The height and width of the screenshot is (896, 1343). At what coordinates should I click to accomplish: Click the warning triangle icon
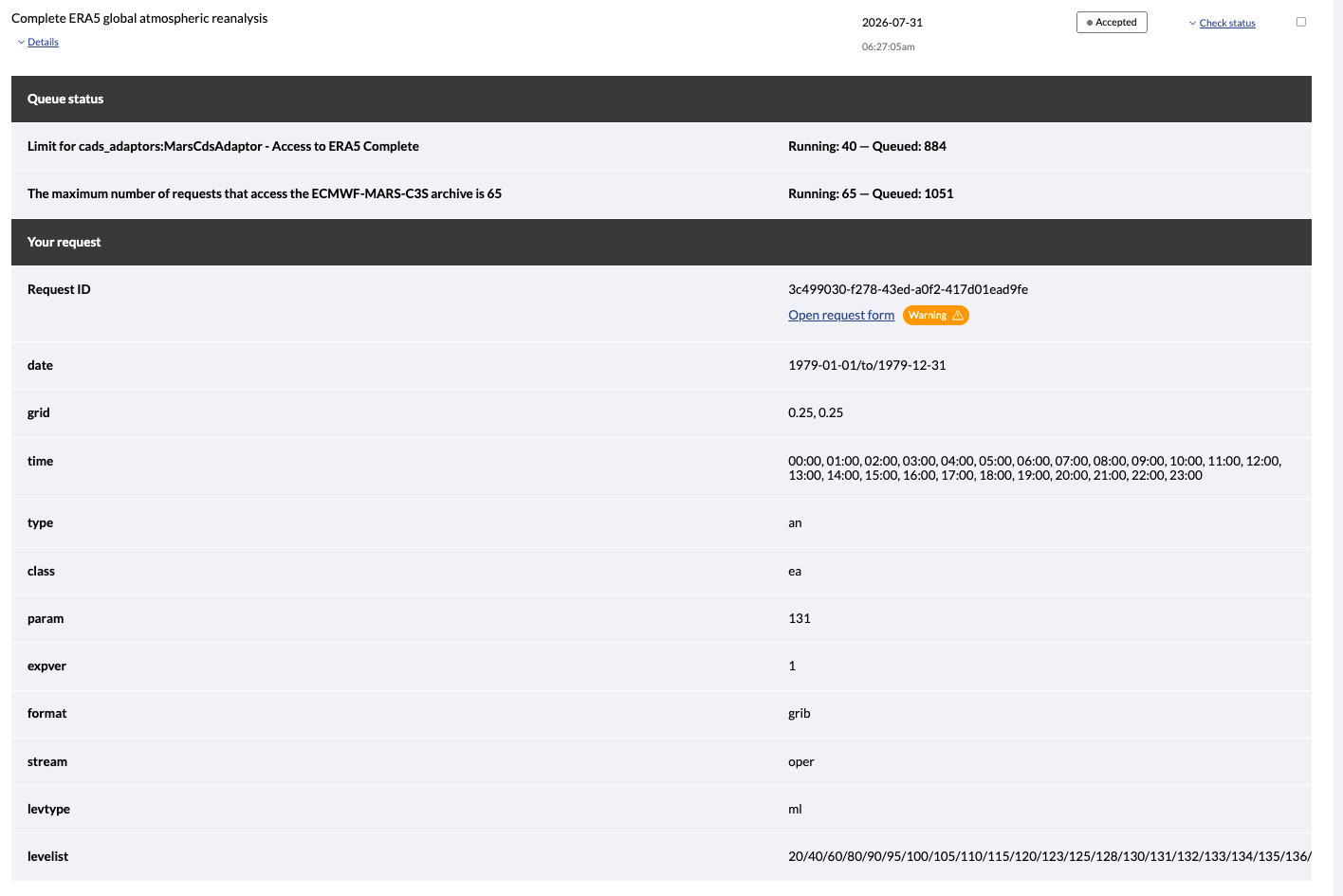pyautogui.click(x=958, y=315)
